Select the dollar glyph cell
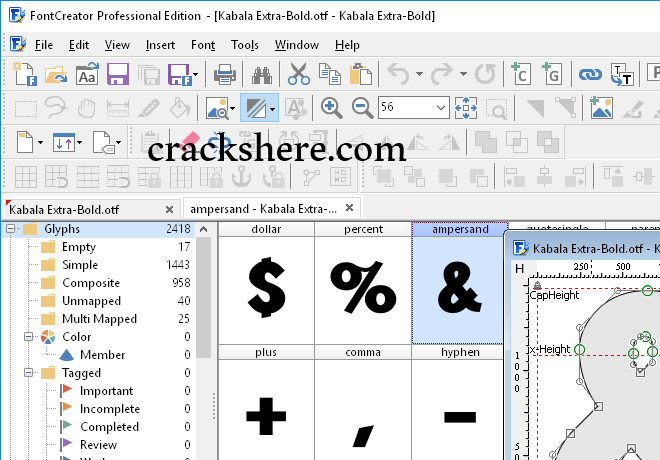This screenshot has width=660, height=460. [x=266, y=283]
